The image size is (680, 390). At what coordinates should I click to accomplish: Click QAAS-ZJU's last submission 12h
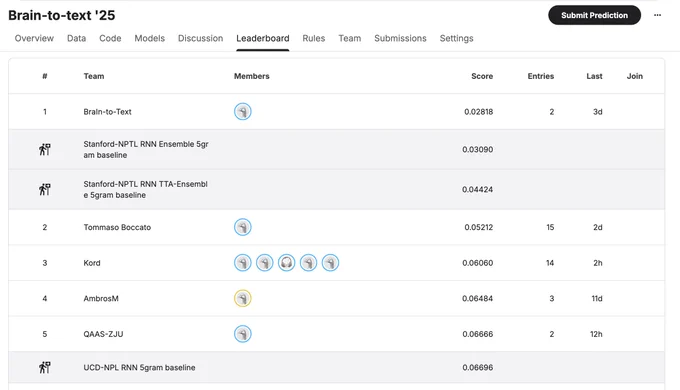click(x=596, y=334)
